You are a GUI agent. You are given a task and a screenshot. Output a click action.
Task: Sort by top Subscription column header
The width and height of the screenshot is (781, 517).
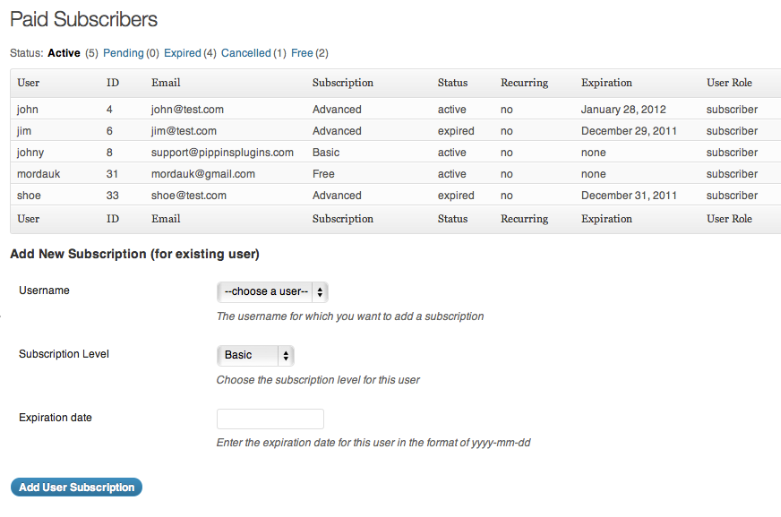tap(343, 83)
